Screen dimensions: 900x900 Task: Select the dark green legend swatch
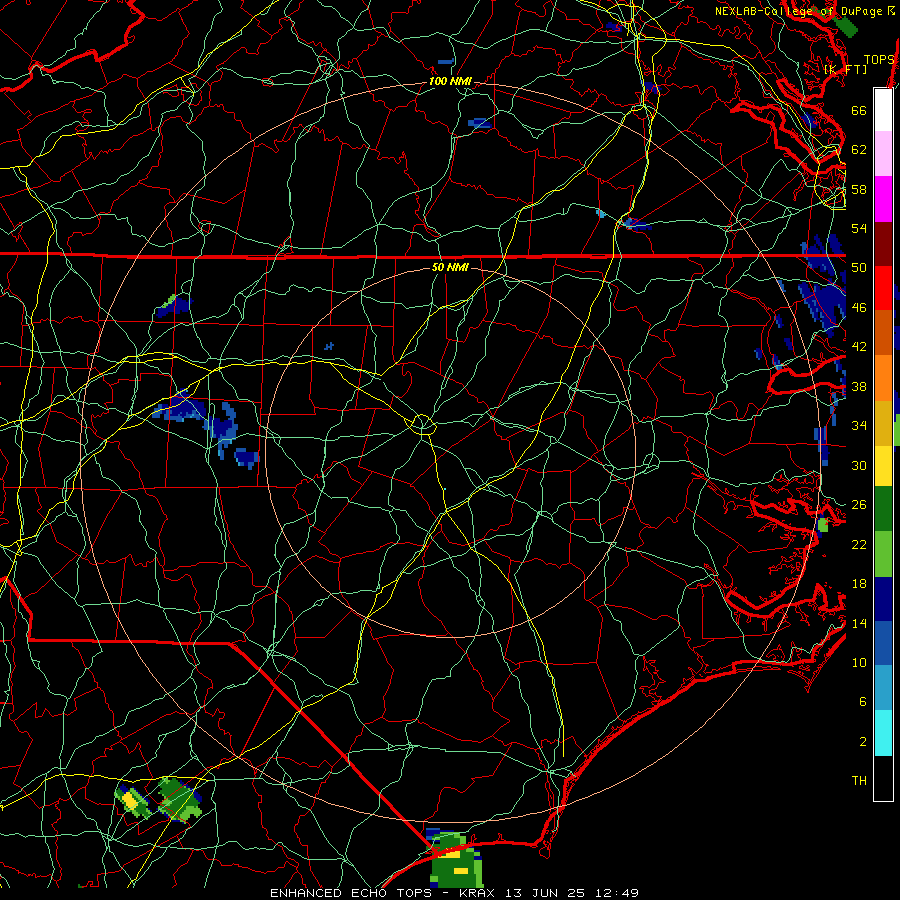(883, 509)
